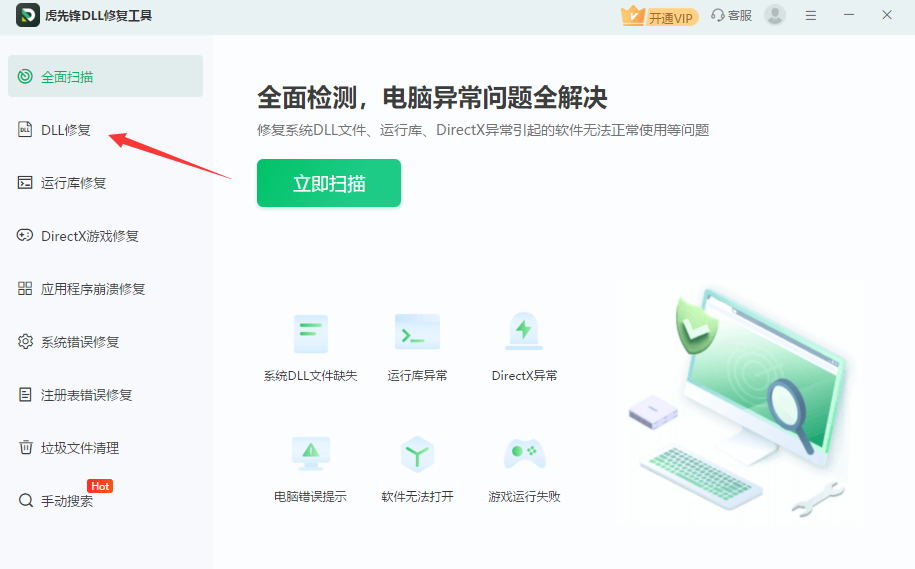Viewport: 915px width, 569px height.
Task: Click the subtitle about 修复系统DLL文件
Action: pos(483,130)
